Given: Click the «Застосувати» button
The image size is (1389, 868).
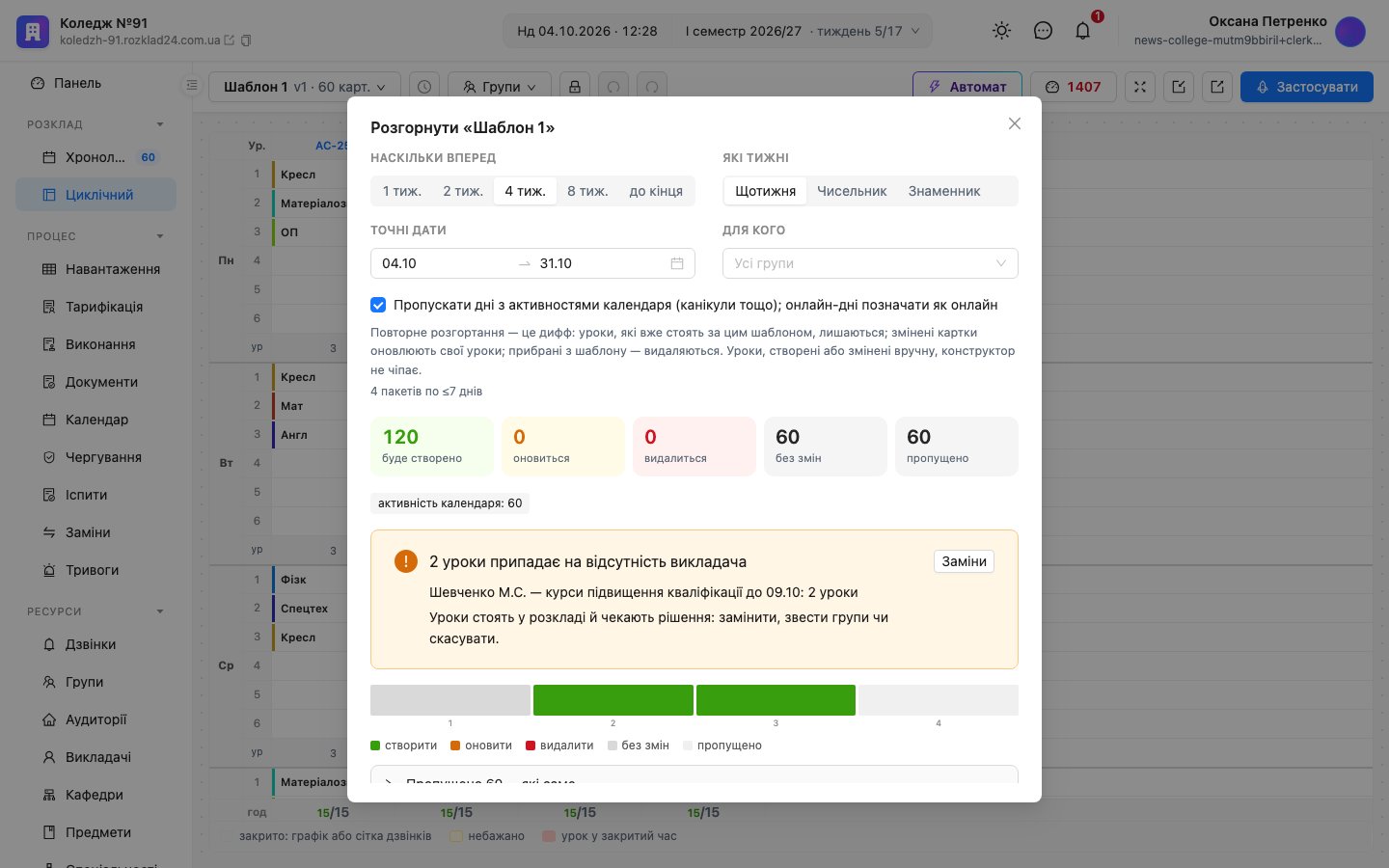Looking at the screenshot, I should (1306, 87).
